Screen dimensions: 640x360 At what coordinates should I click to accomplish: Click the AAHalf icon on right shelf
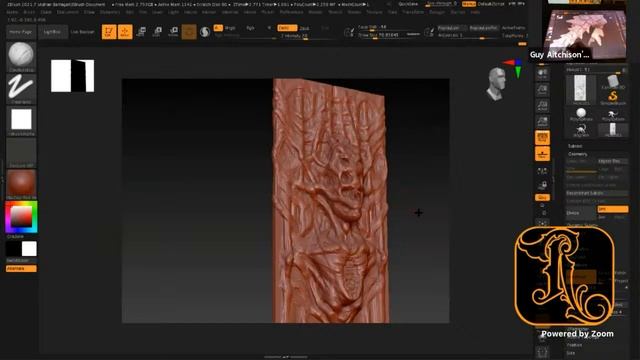pyautogui.click(x=542, y=122)
